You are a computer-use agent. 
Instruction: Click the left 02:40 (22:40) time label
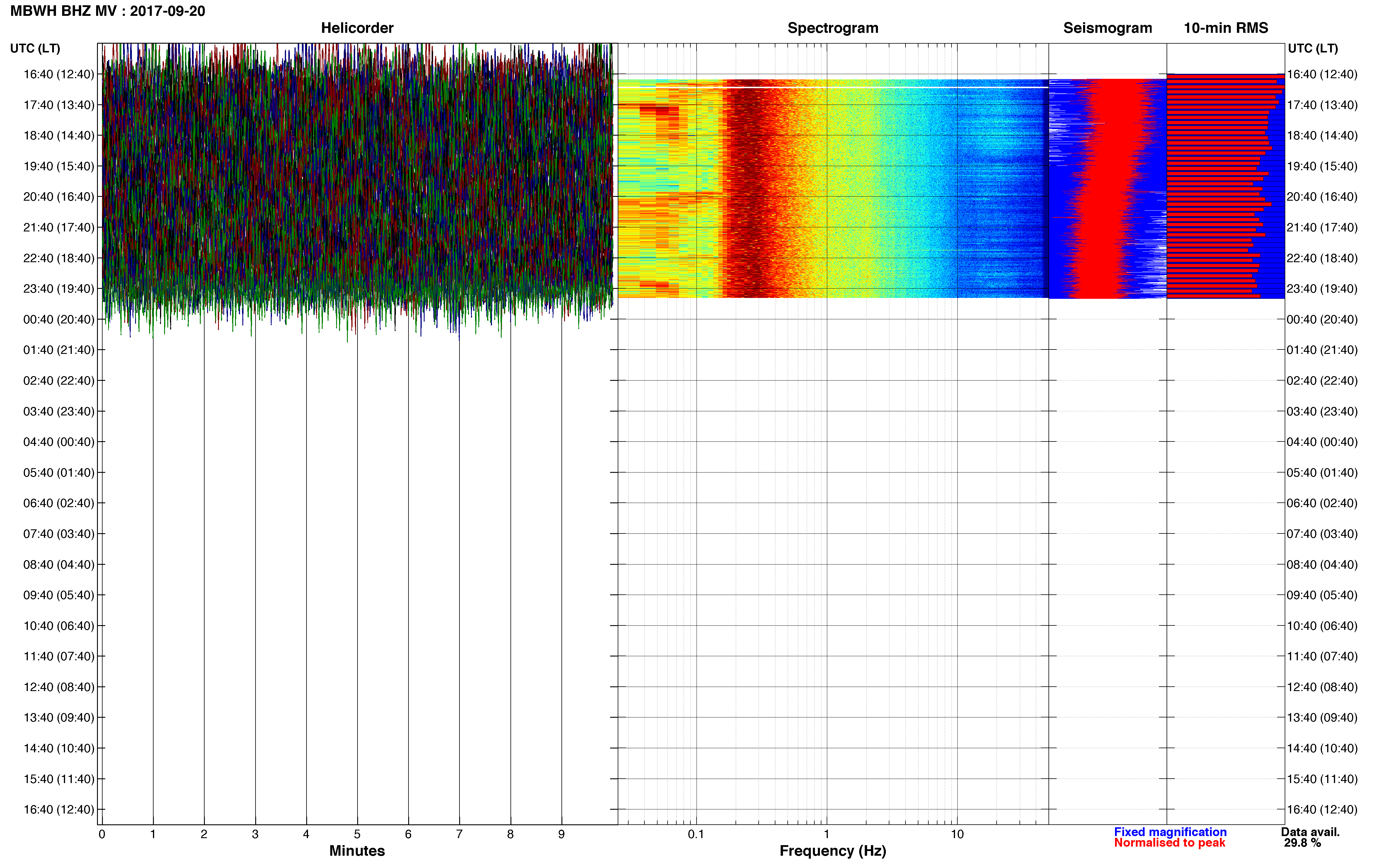(x=59, y=381)
